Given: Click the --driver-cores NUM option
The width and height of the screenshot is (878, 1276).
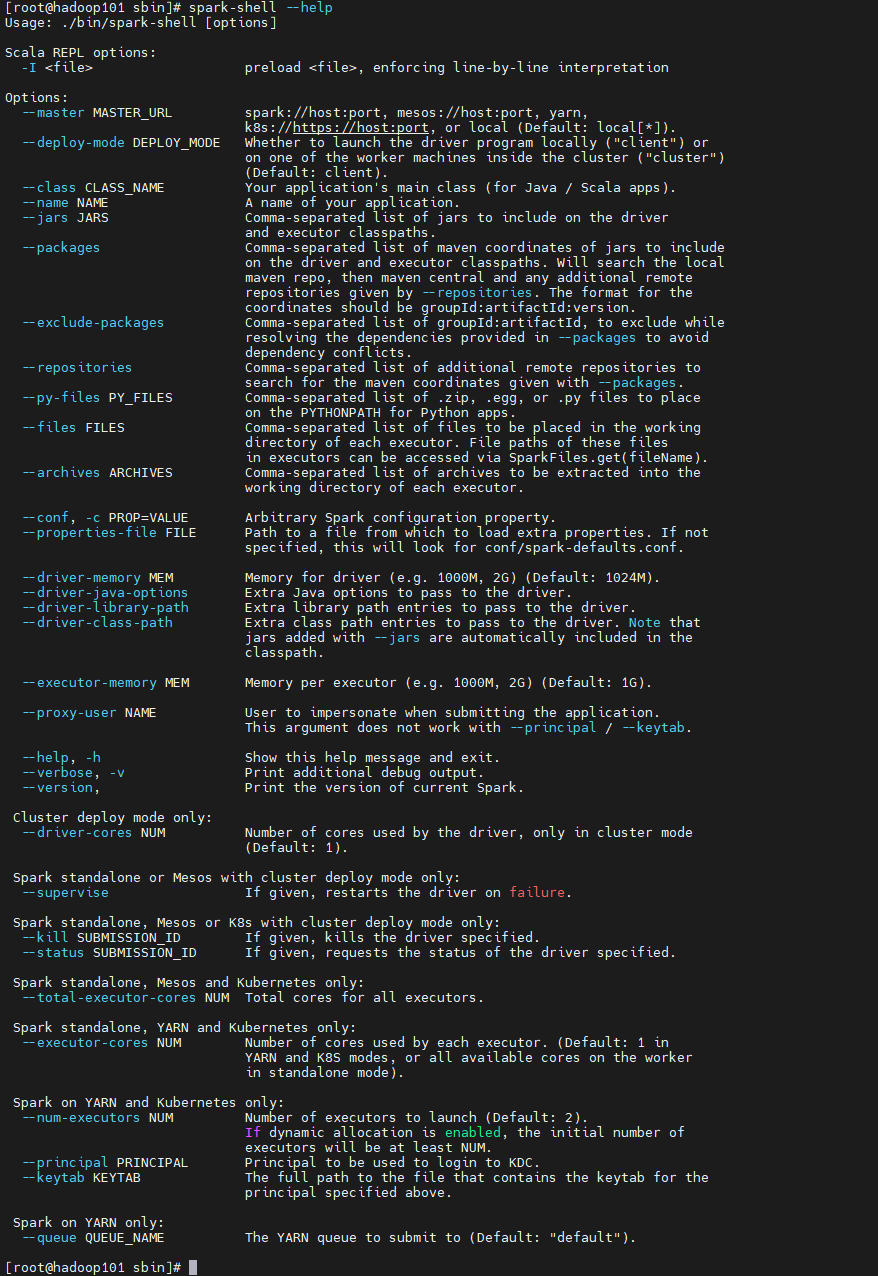Looking at the screenshot, I should (x=93, y=832).
